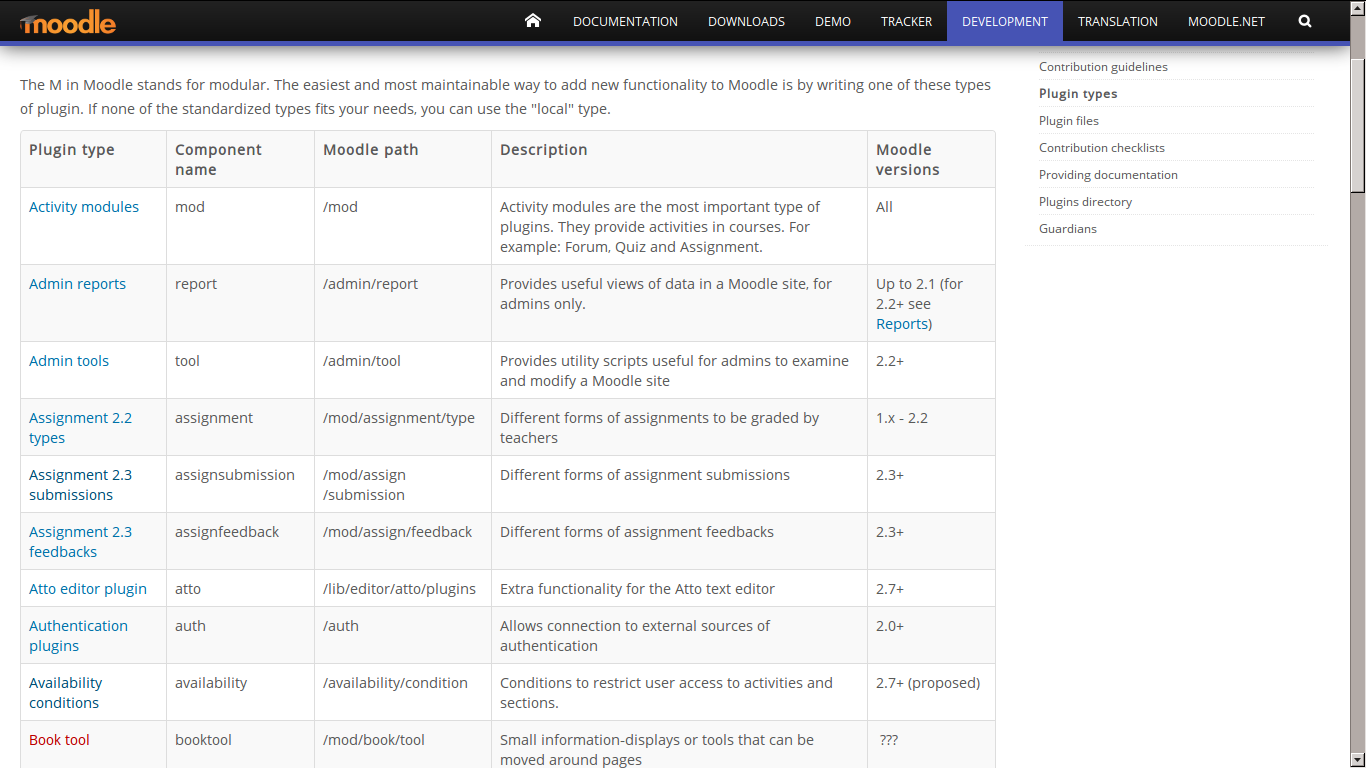Viewport: 1366px width, 768px height.
Task: Open the search magnifier icon
Action: pos(1305,21)
